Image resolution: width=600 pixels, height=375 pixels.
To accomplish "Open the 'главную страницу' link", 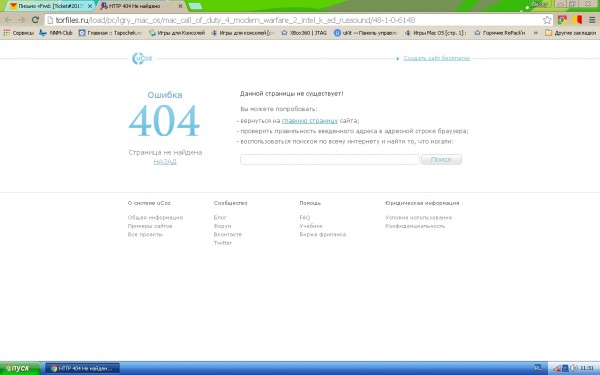I will click(310, 121).
